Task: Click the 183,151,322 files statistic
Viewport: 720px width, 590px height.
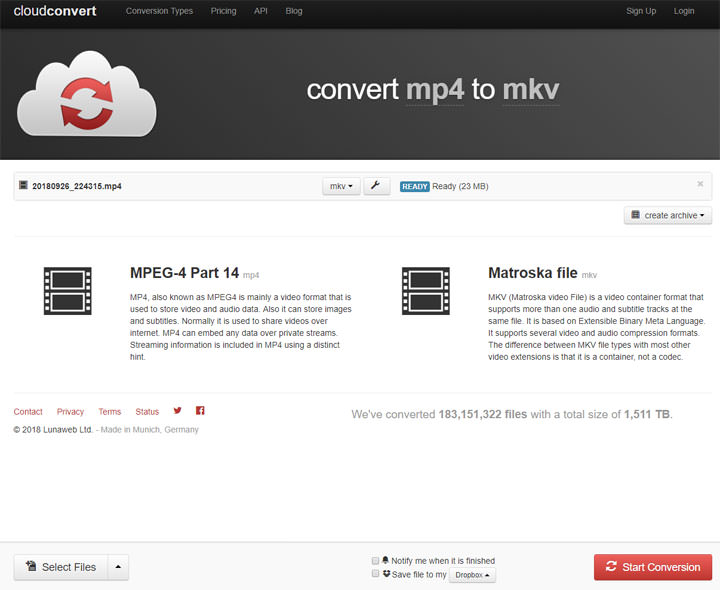Action: (483, 414)
